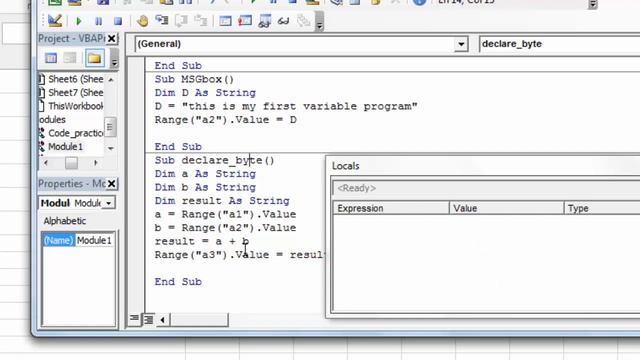Image resolution: width=640 pixels, height=360 pixels.
Task: Open the Immediate Window toolbar icon
Action: coord(245,21)
